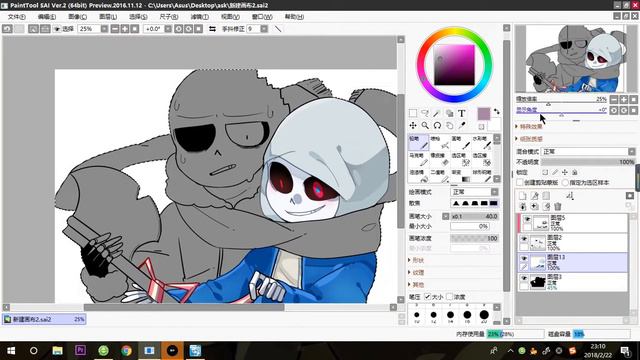Expand the 其他 section in tool panel
Screen dimensions: 640x360
pyautogui.click(x=417, y=284)
